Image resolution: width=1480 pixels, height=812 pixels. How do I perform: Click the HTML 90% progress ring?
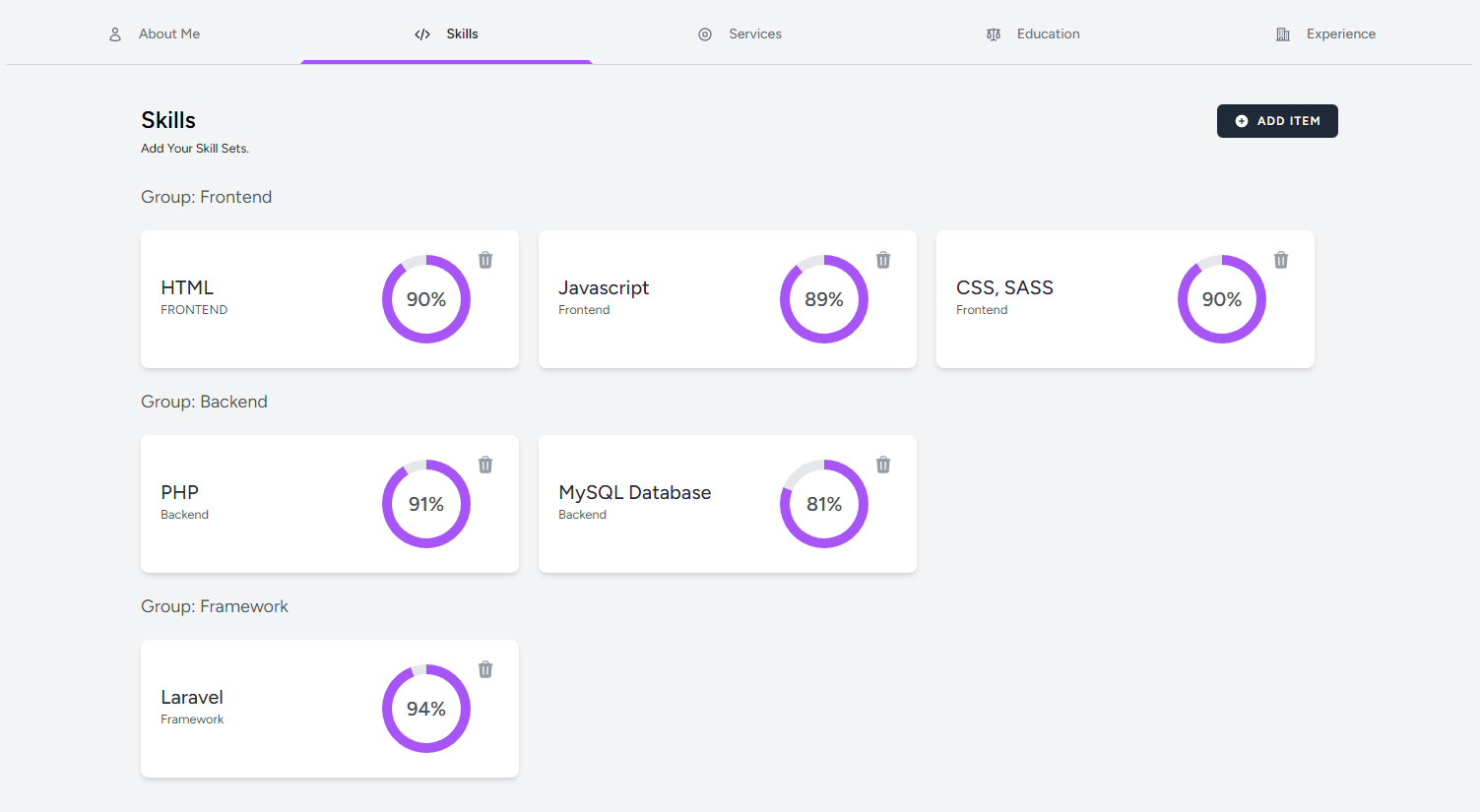tap(426, 299)
